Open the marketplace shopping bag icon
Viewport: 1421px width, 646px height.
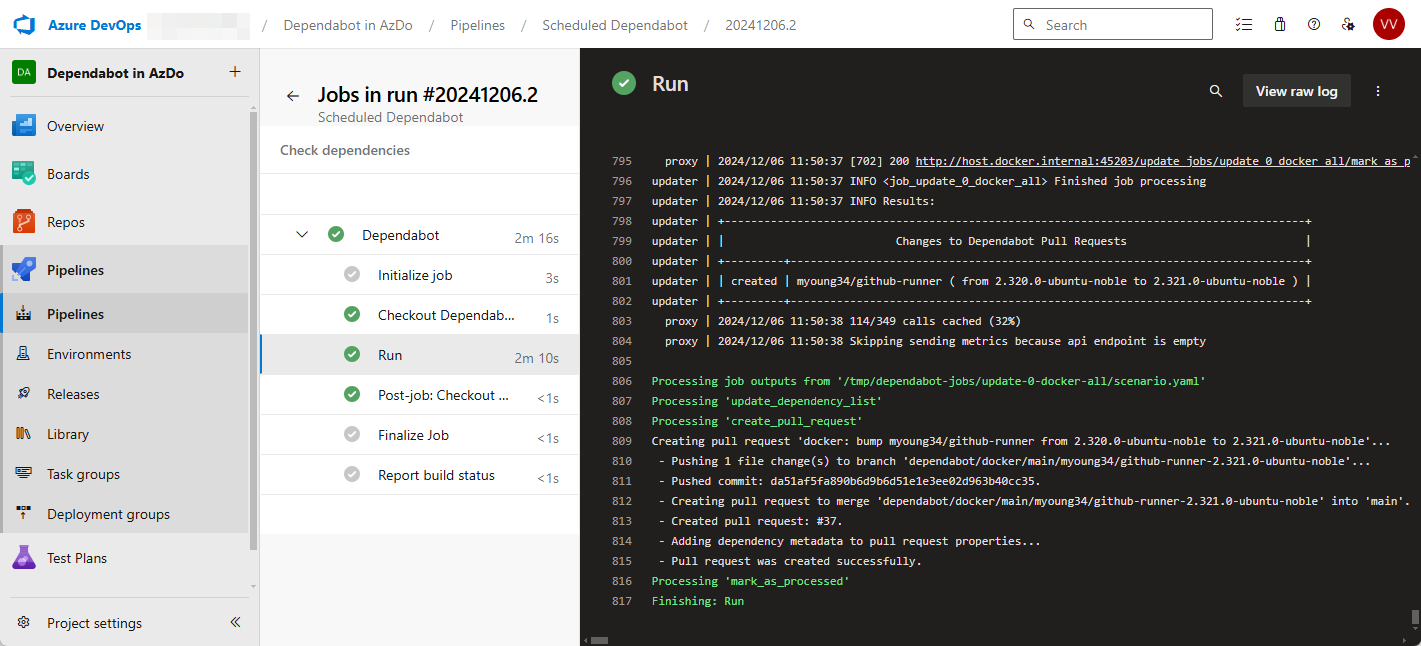point(1280,25)
